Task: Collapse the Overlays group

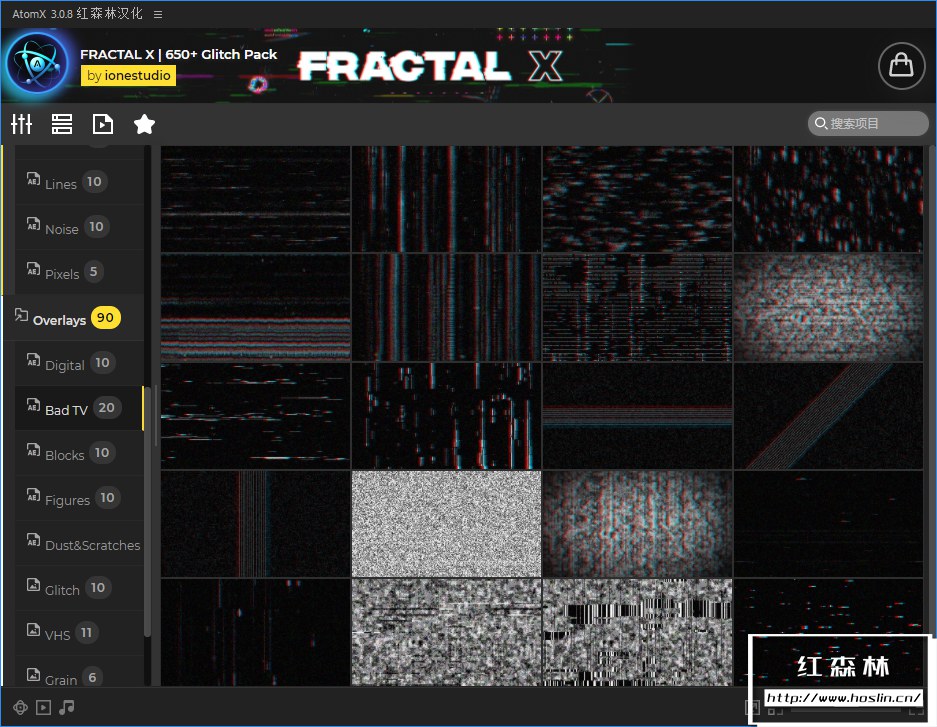Action: point(75,318)
